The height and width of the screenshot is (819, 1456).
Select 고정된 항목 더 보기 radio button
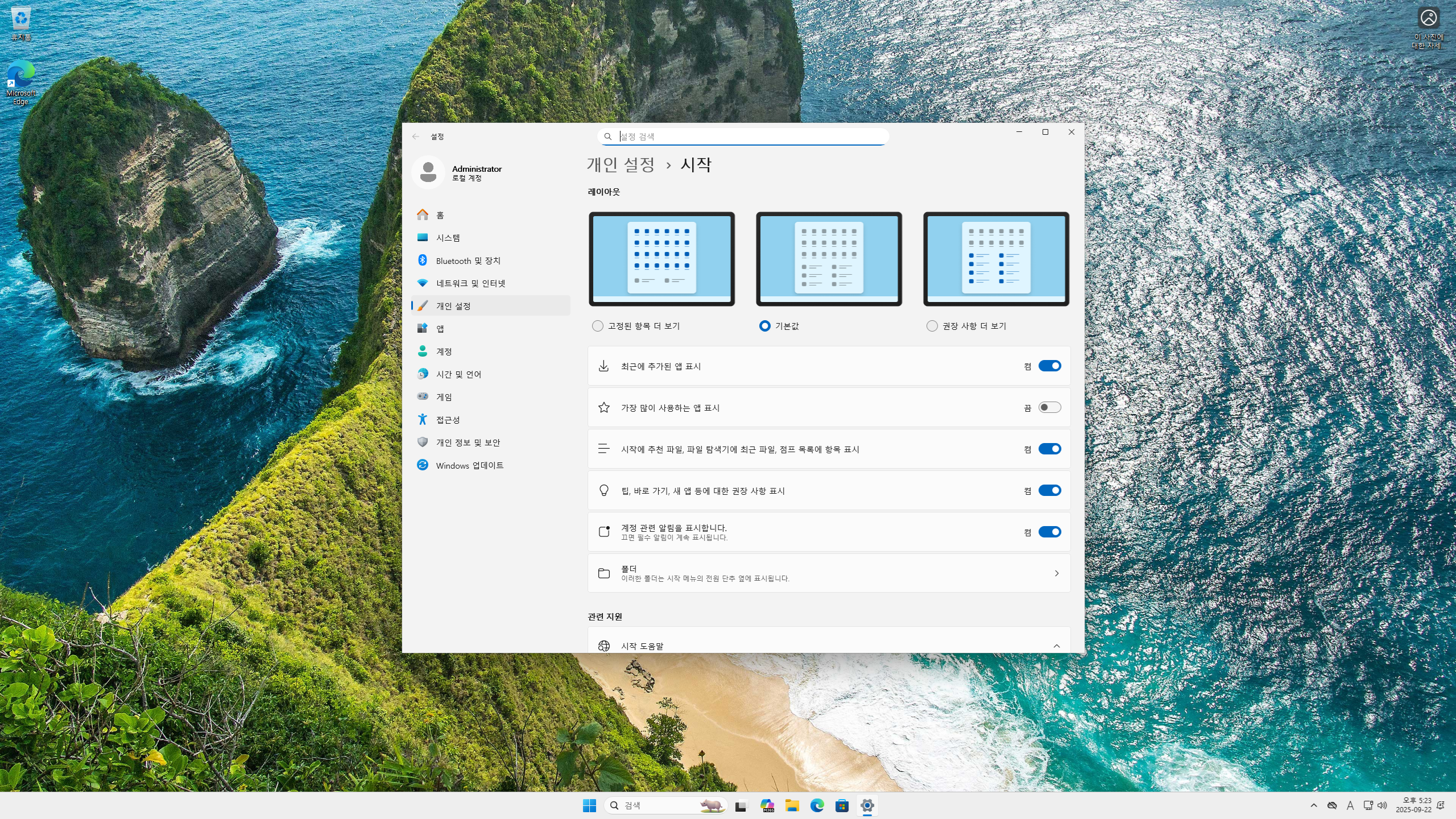[x=598, y=326]
